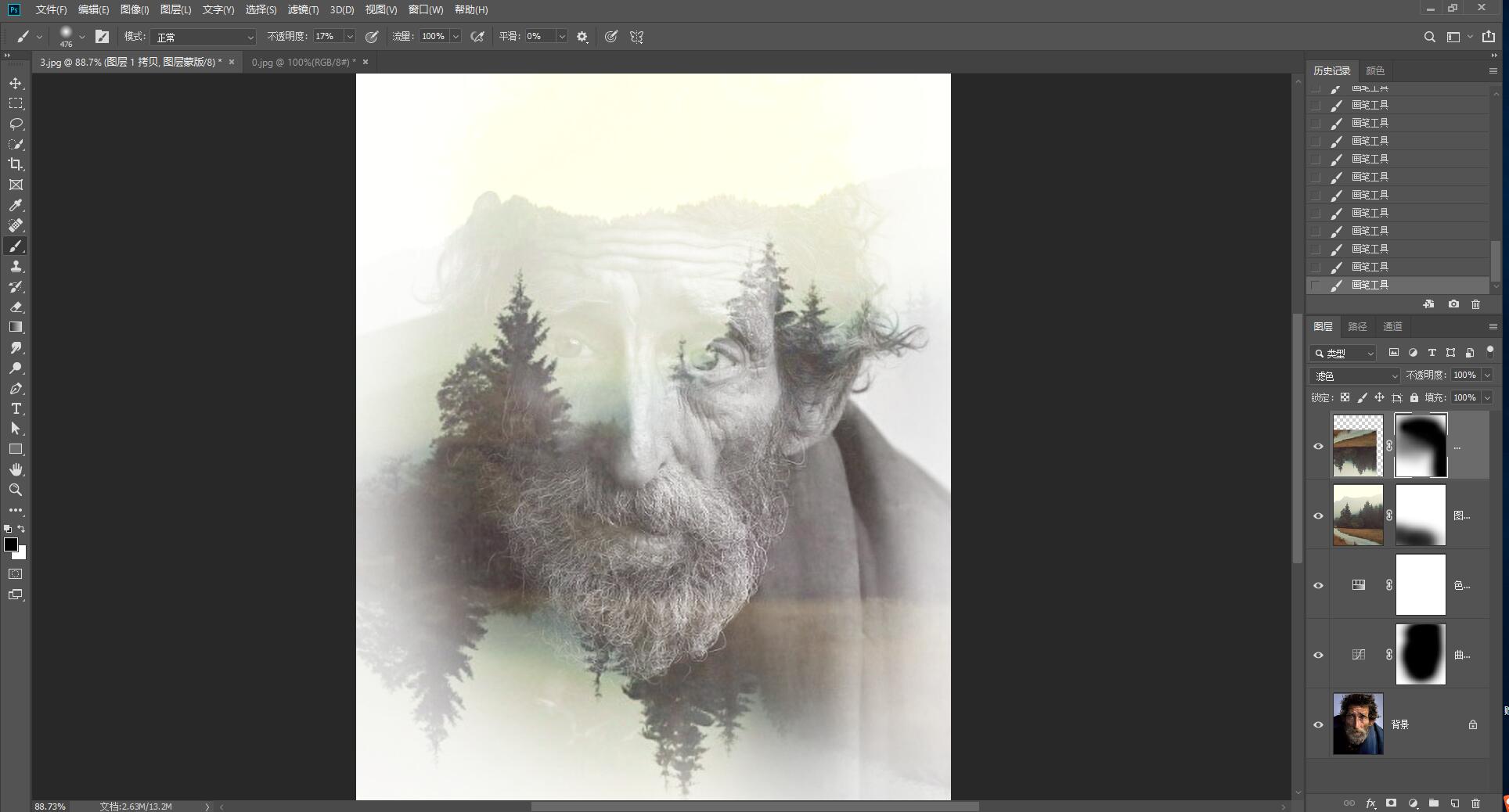Select the Rectangular Marquee tool
This screenshot has width=1509, height=812.
point(16,103)
